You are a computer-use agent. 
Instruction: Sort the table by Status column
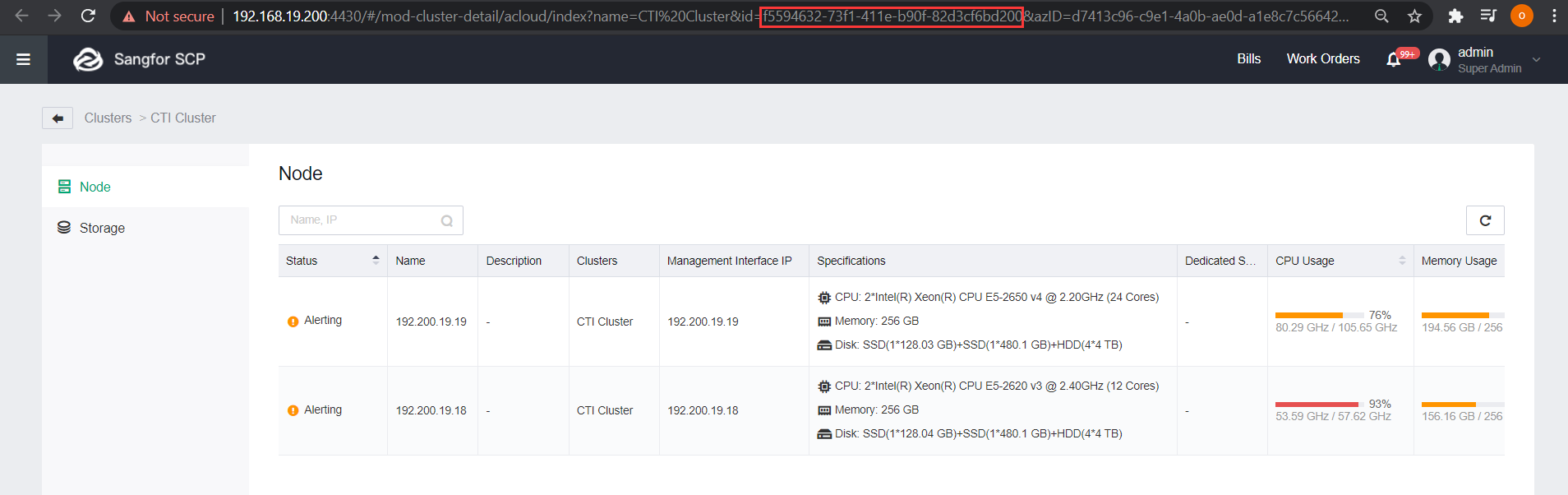click(376, 261)
